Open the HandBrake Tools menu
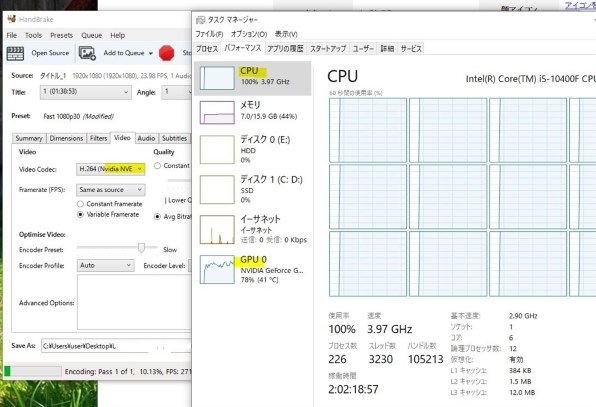The image size is (596, 407). (x=33, y=35)
